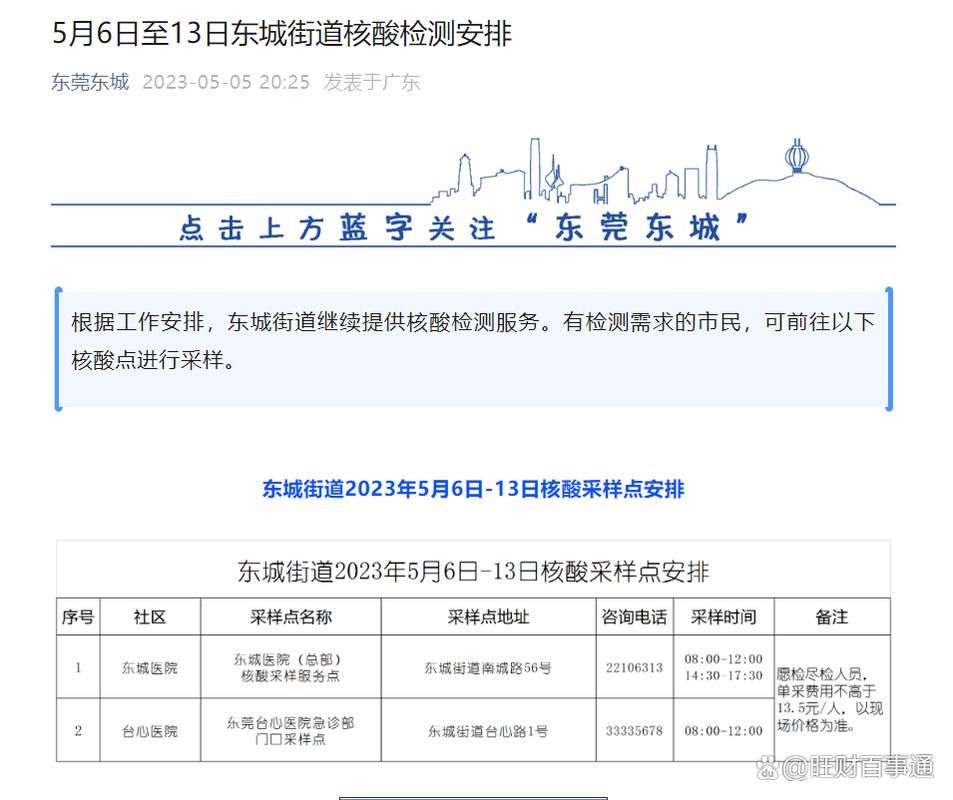Image resolution: width=953 pixels, height=800 pixels.
Task: Click the row number 2 cell
Action: 78,730
